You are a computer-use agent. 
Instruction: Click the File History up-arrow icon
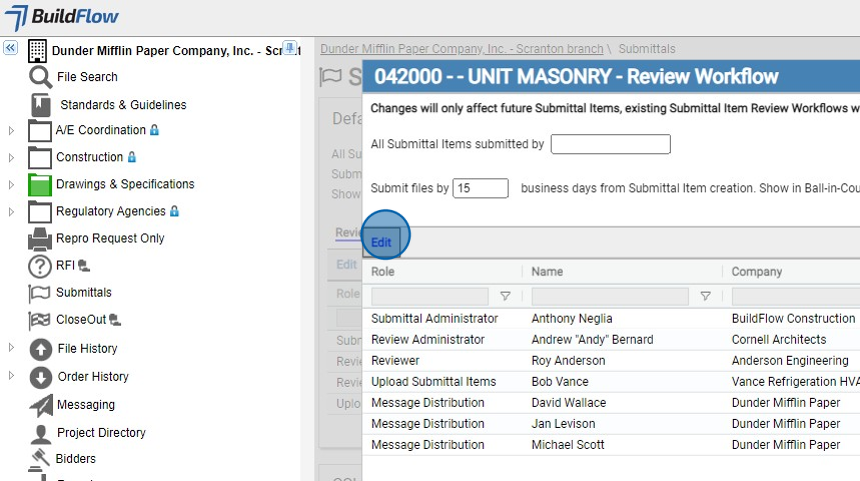tap(41, 349)
